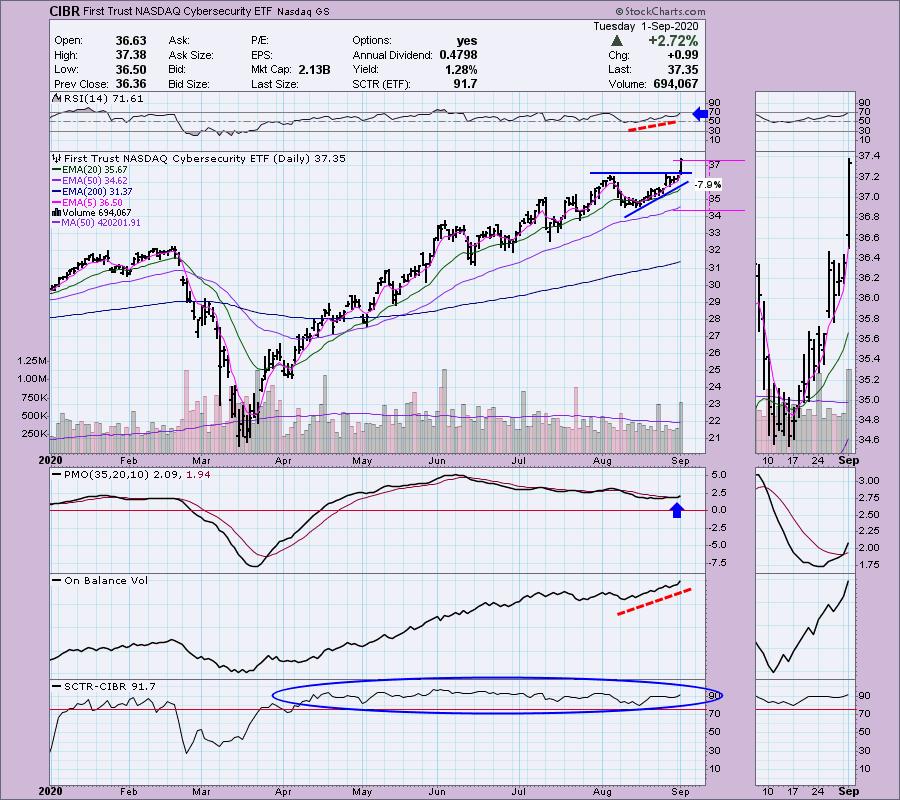This screenshot has width=900, height=800.
Task: Click the PMO(35,20,10) indicator label
Action: (x=131, y=475)
